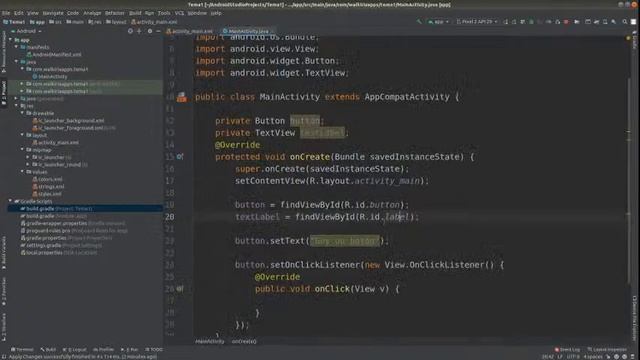Collapse the drawable folder
The height and width of the screenshot is (360, 640).
point(22,113)
